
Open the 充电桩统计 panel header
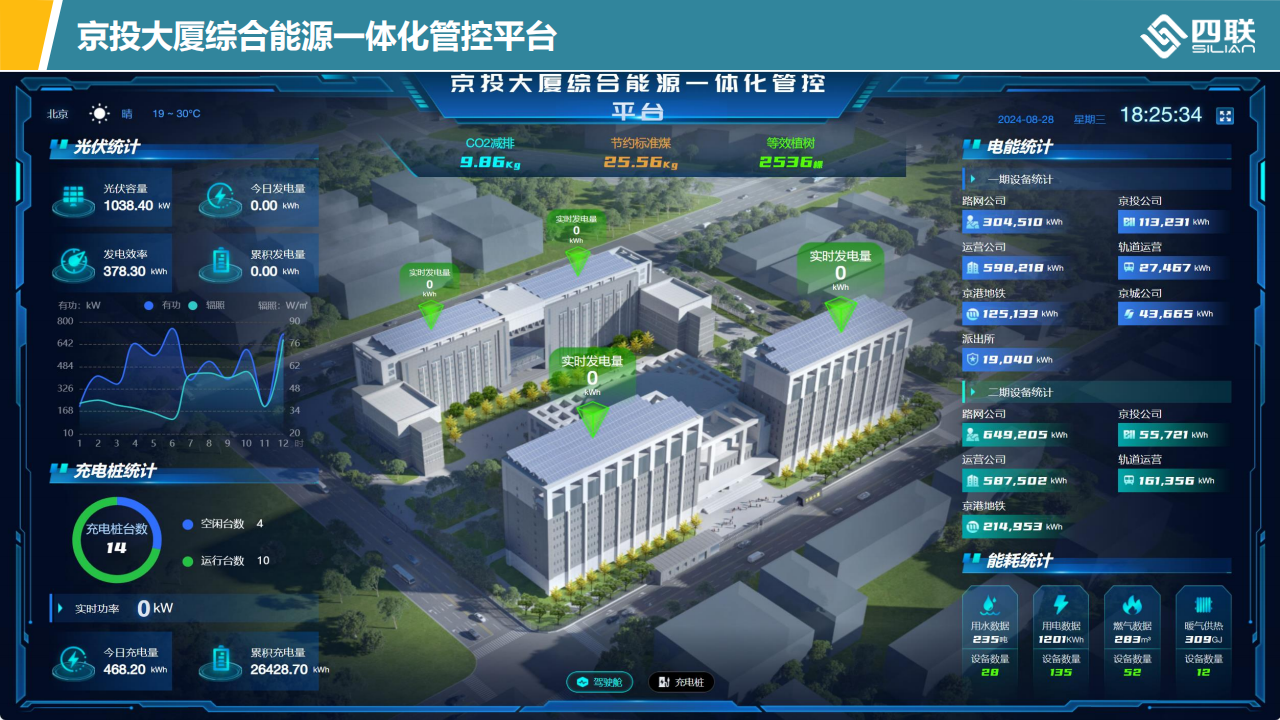pos(184,471)
